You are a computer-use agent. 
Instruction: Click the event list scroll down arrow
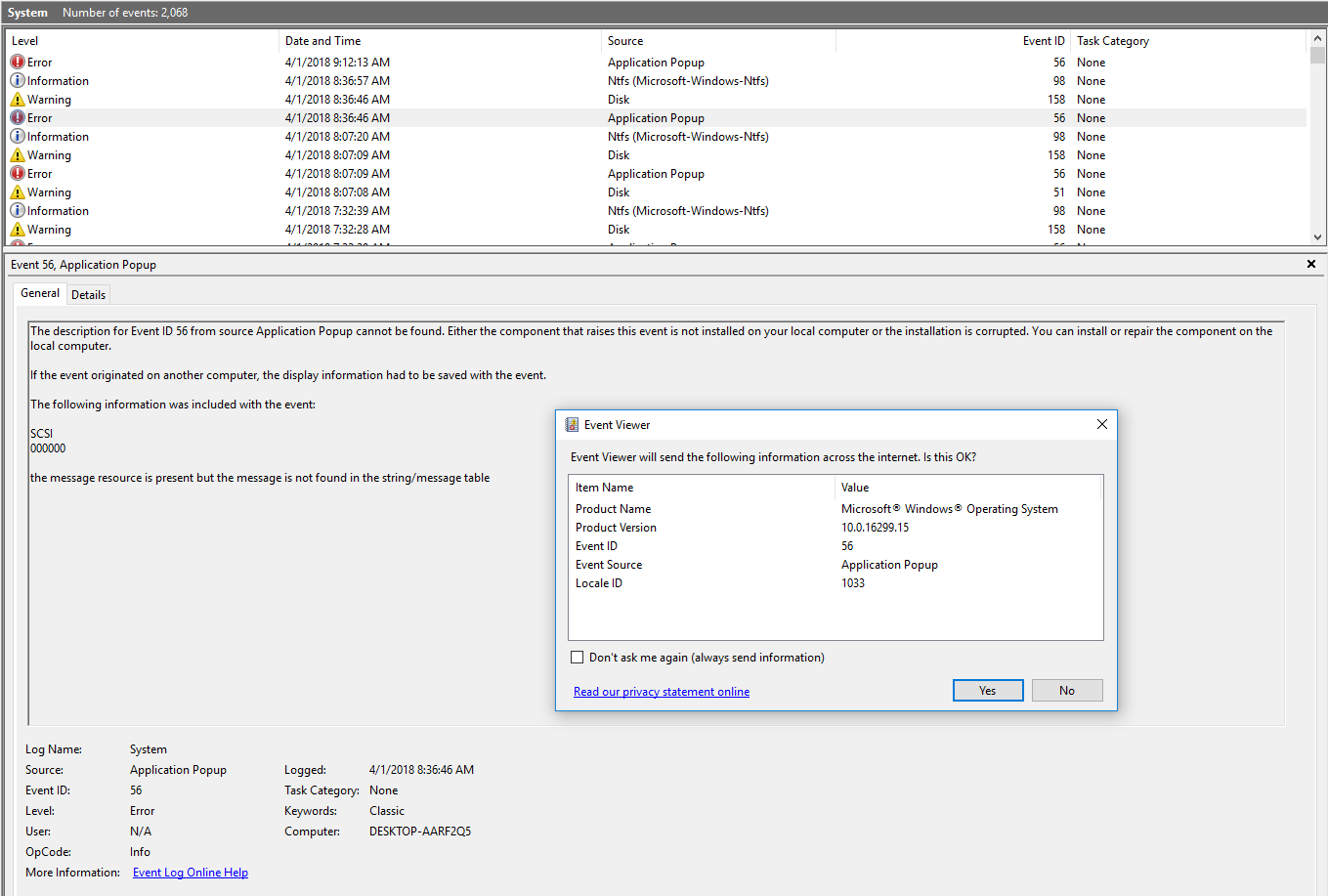[1317, 236]
